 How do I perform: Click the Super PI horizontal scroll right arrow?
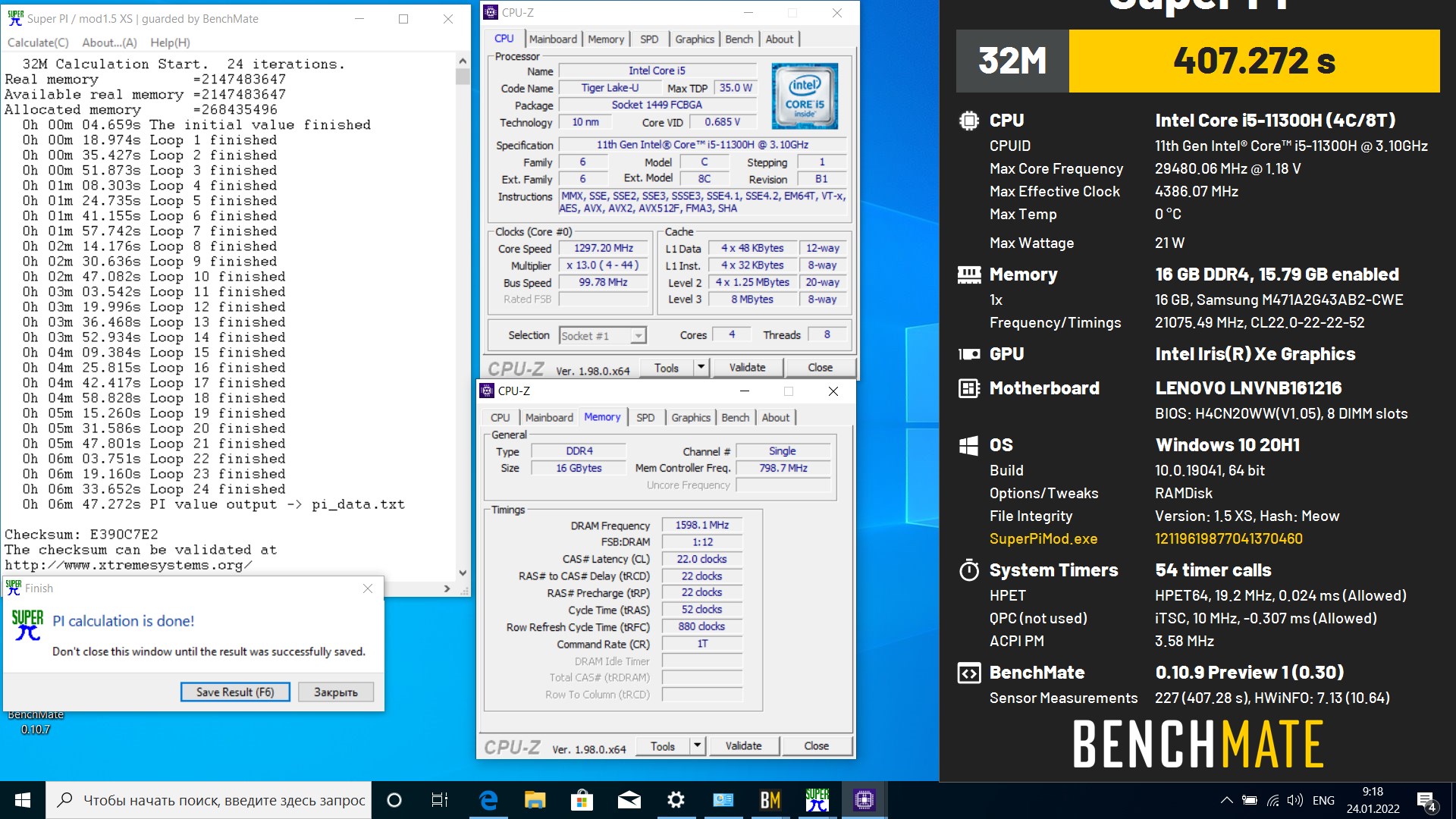(447, 588)
